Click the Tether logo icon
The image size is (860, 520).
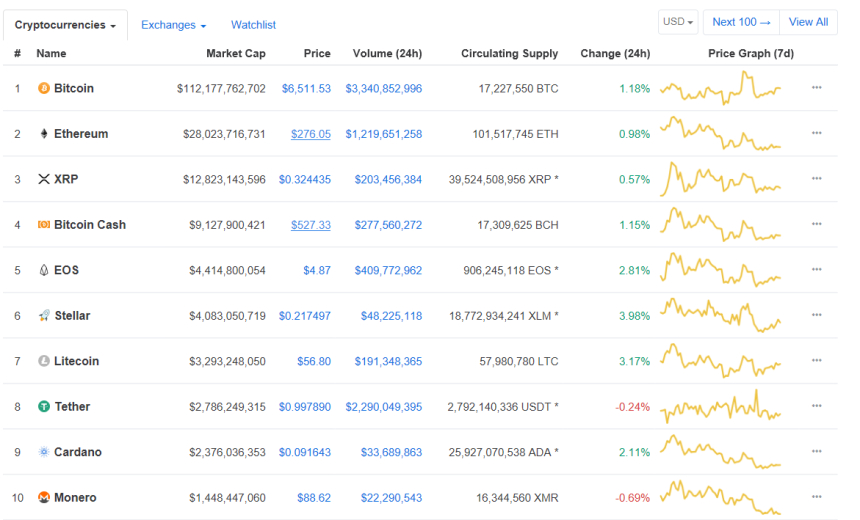(44, 406)
